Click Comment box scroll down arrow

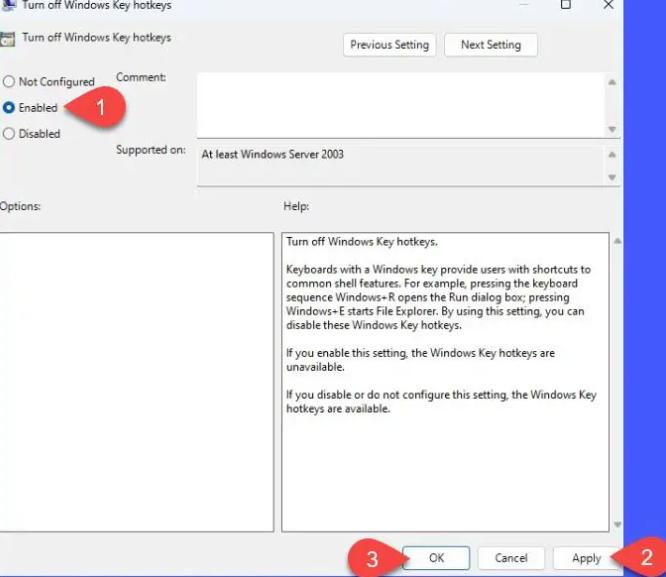coord(612,129)
